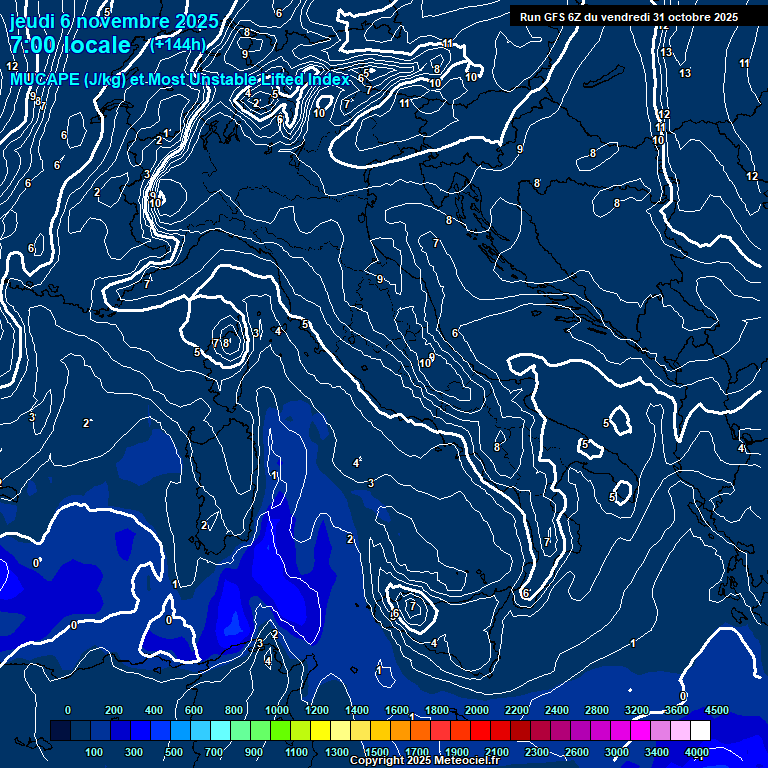
Task: Click the '1400' legend label
Action: point(357,710)
